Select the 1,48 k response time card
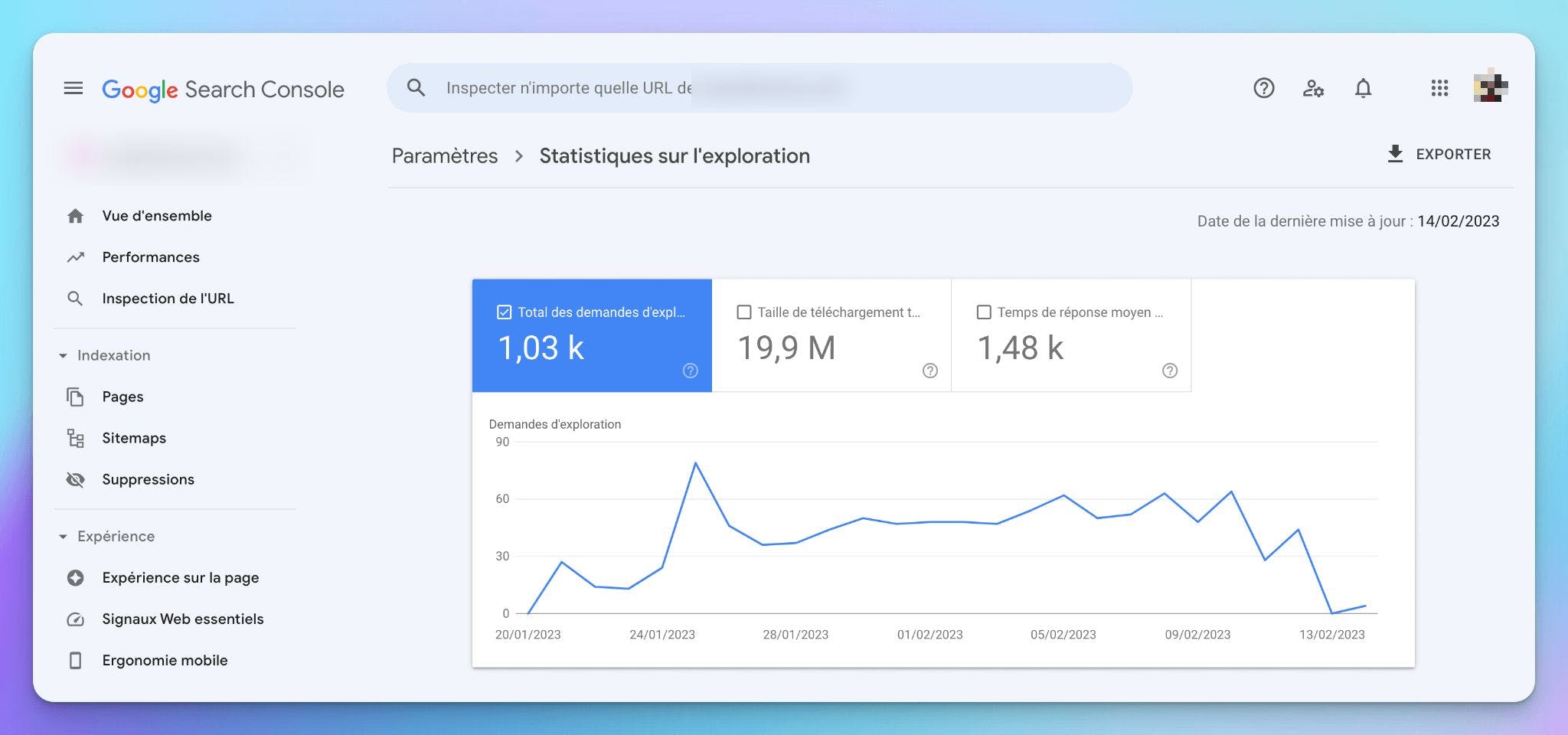 point(1071,335)
